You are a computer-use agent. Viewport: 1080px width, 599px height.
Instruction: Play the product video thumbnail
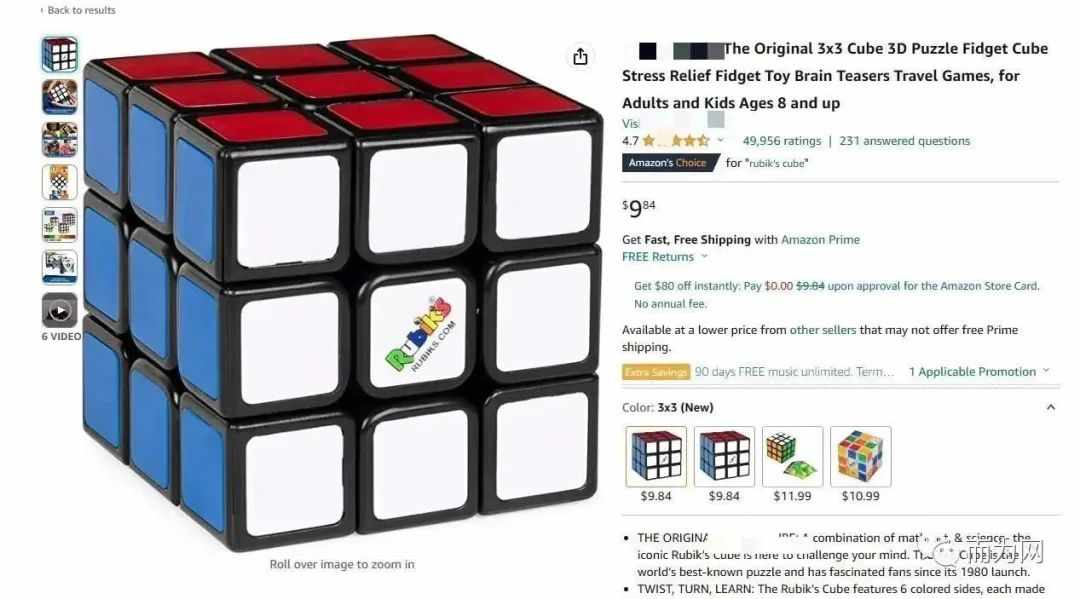coord(60,311)
